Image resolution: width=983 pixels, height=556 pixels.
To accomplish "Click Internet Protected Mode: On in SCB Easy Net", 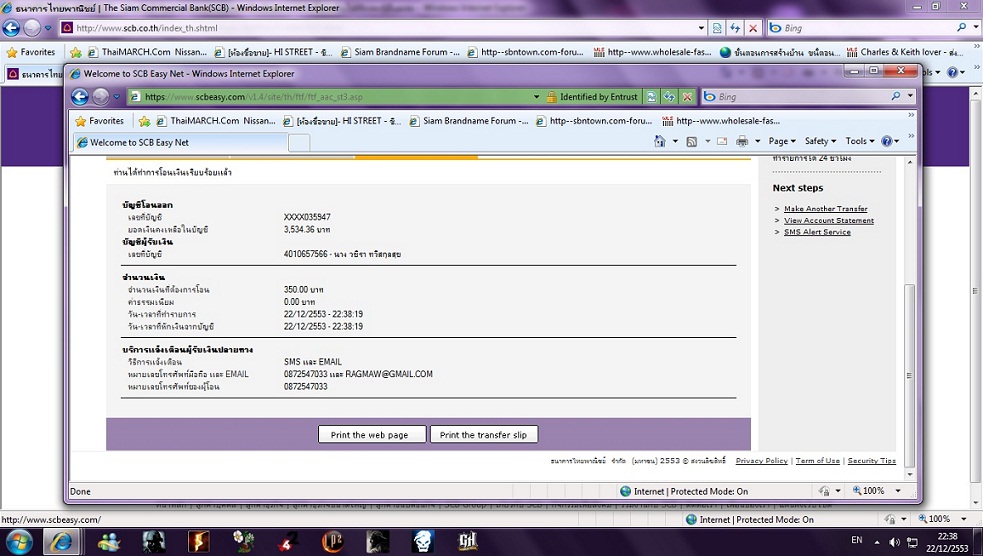I will pos(684,491).
